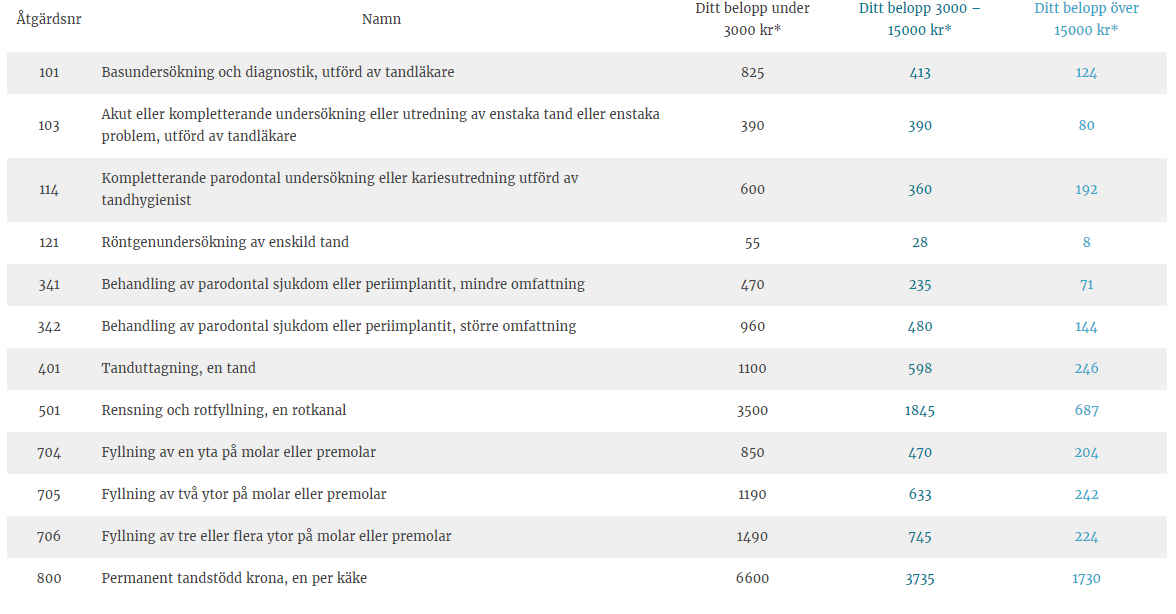Image resolution: width=1176 pixels, height=614 pixels.
Task: Click action number 342 in first column
Action: 49,326
